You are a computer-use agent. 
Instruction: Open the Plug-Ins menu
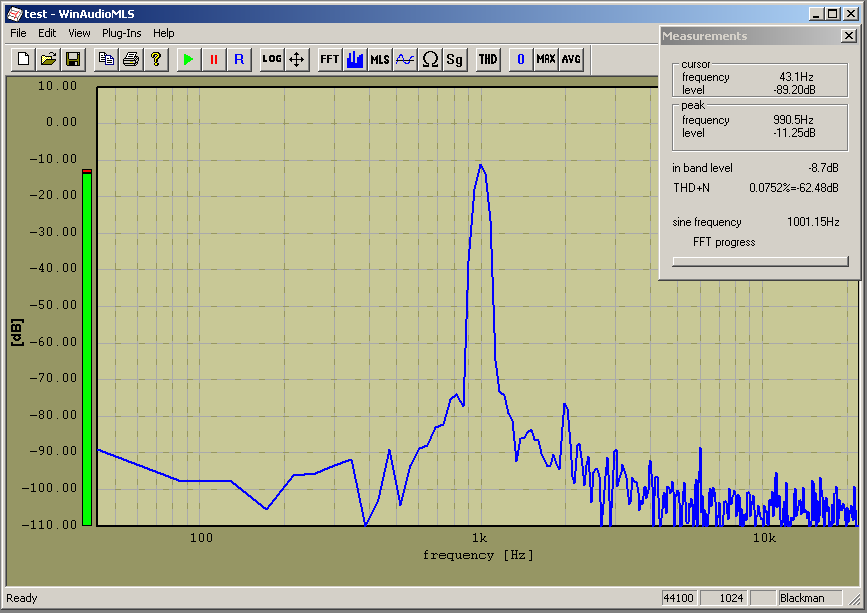[x=122, y=33]
